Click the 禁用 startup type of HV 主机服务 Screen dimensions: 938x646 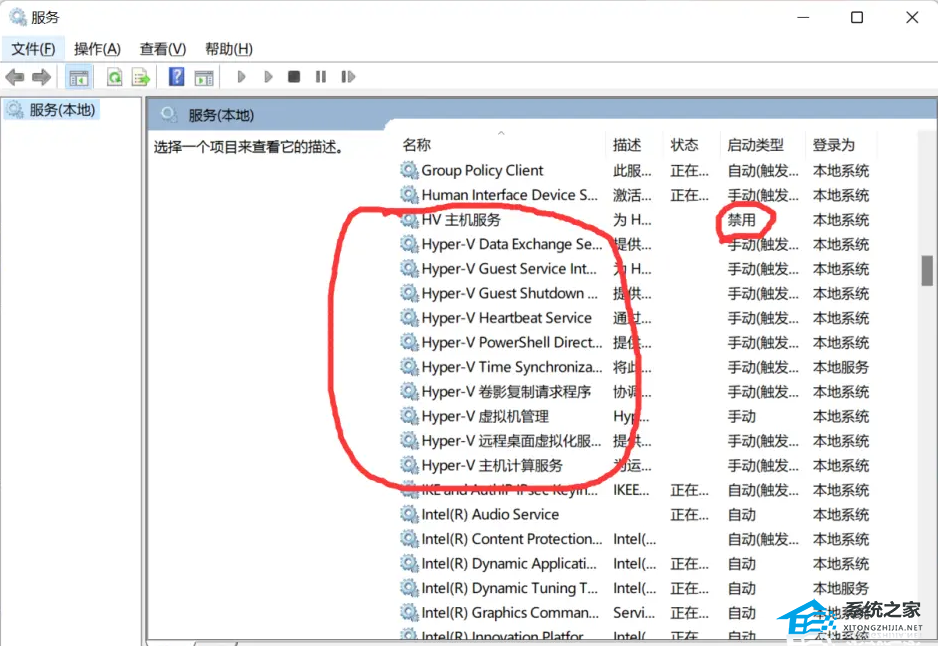(742, 220)
